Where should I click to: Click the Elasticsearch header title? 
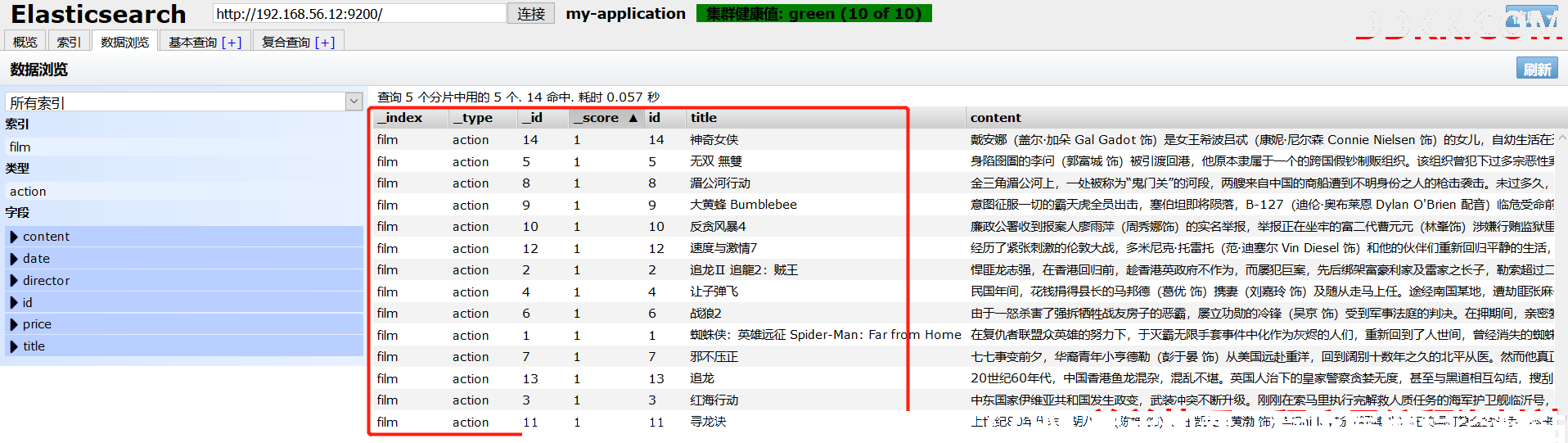pyautogui.click(x=98, y=14)
